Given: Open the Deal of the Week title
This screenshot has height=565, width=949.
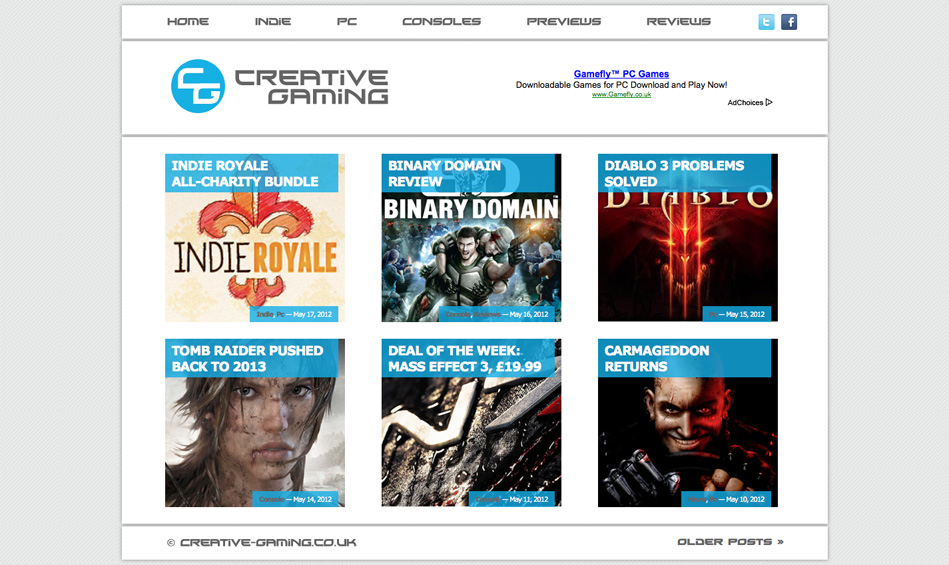Looking at the screenshot, I should pos(464,358).
